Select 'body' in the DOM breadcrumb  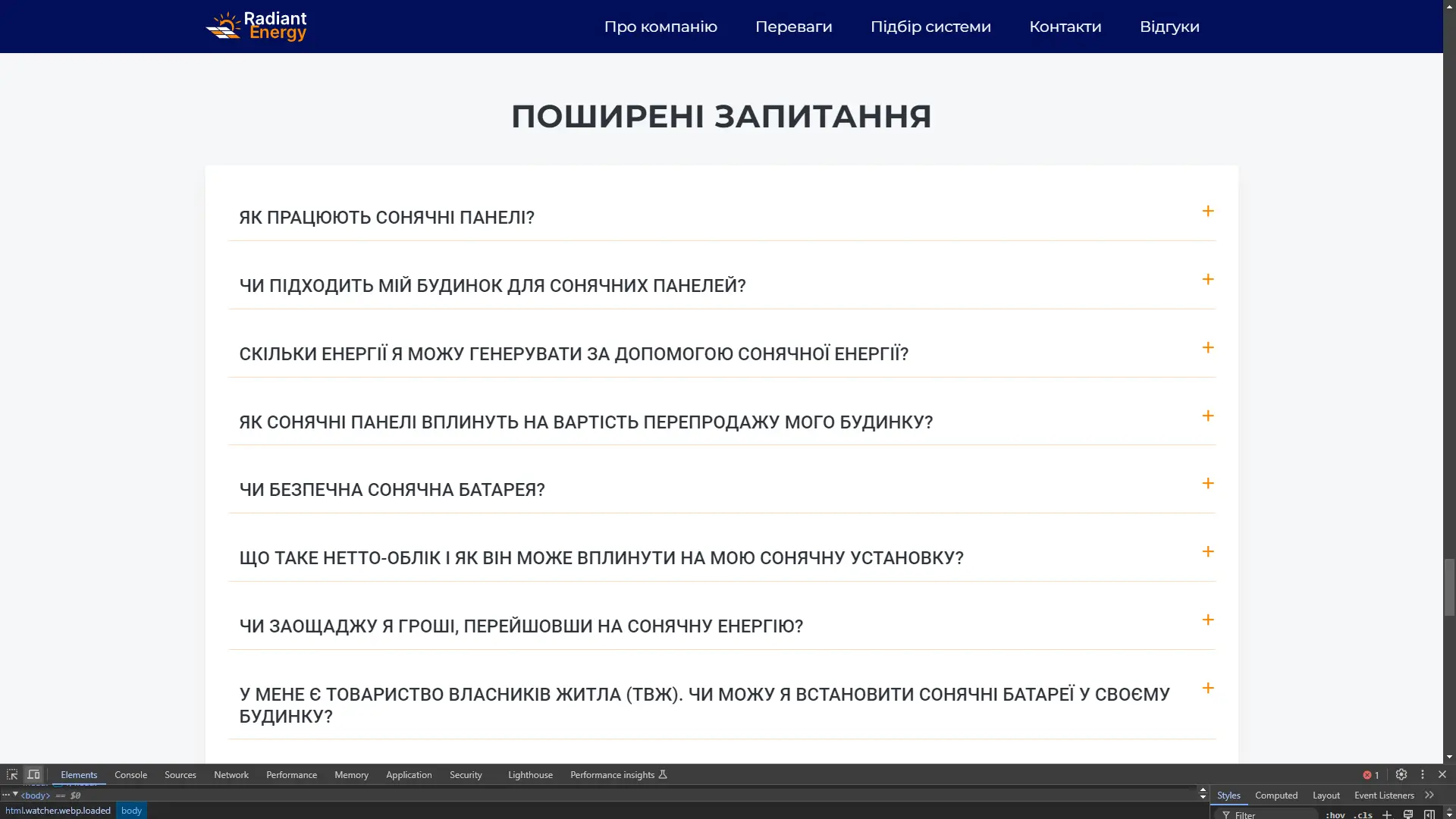coord(131,811)
